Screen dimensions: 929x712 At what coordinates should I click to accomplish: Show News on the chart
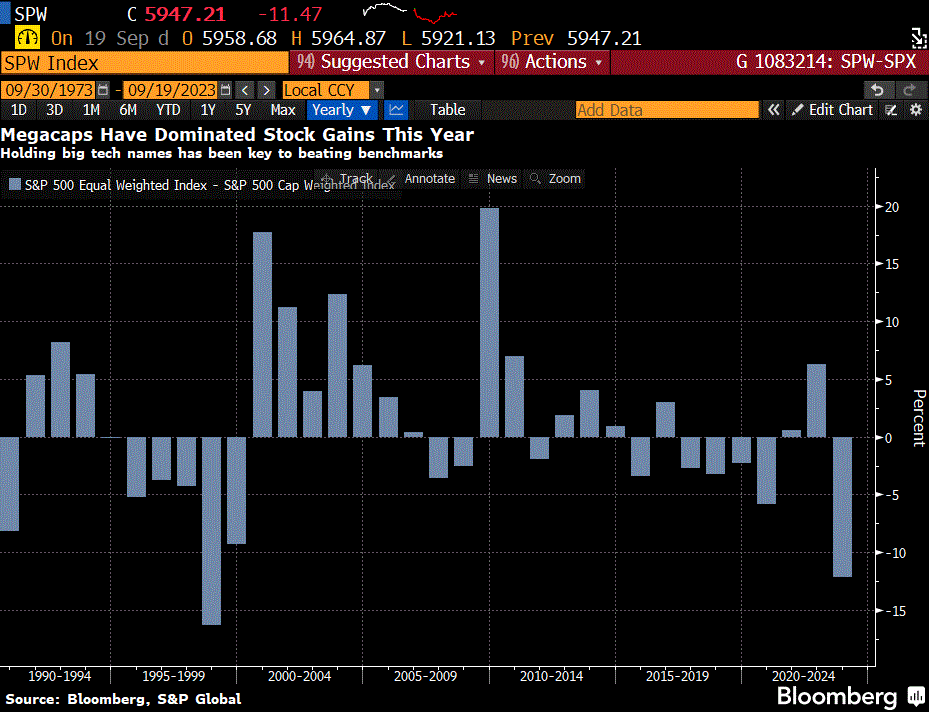click(493, 178)
